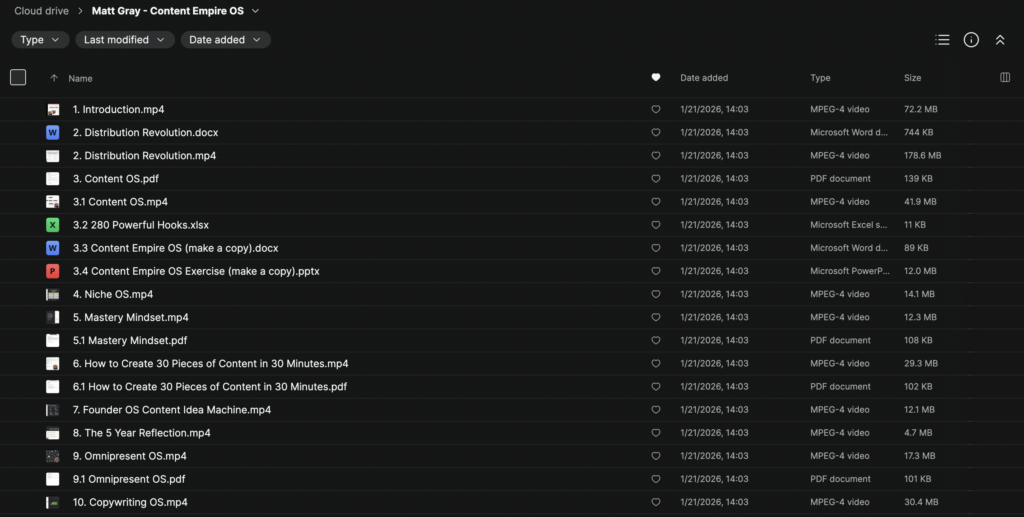1024x517 pixels.
Task: Open the info panel icon
Action: point(971,40)
